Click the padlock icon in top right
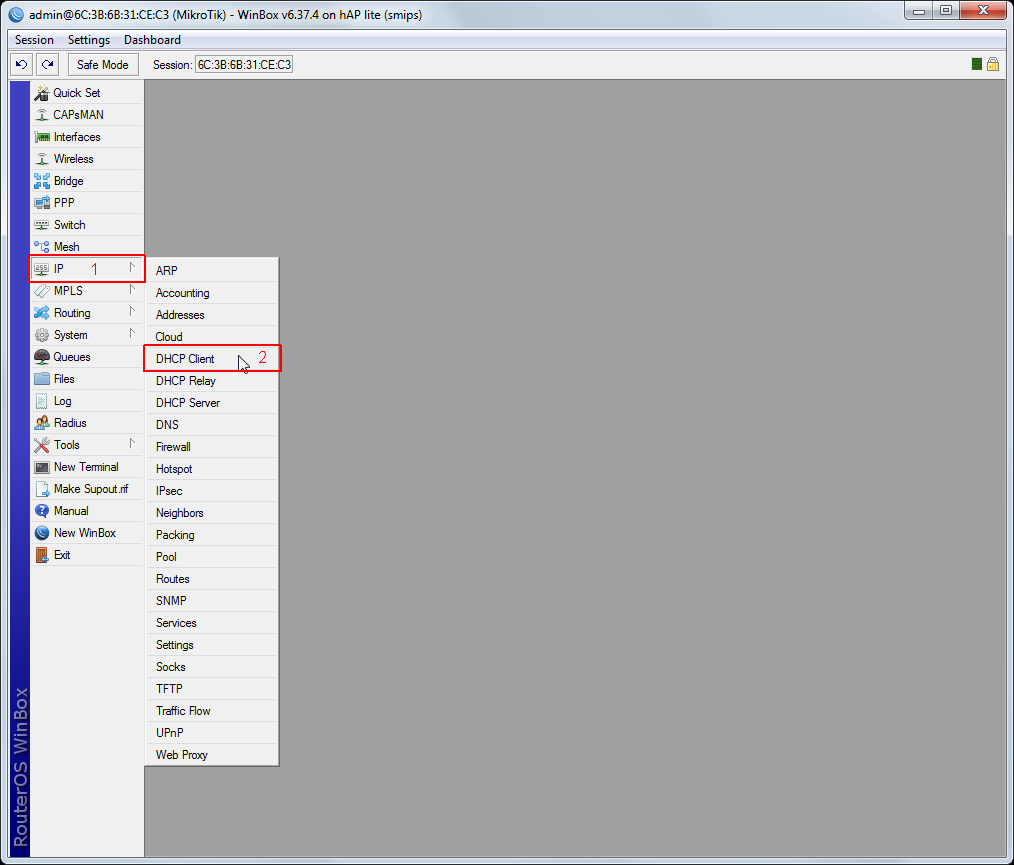This screenshot has height=865, width=1014. 993,64
